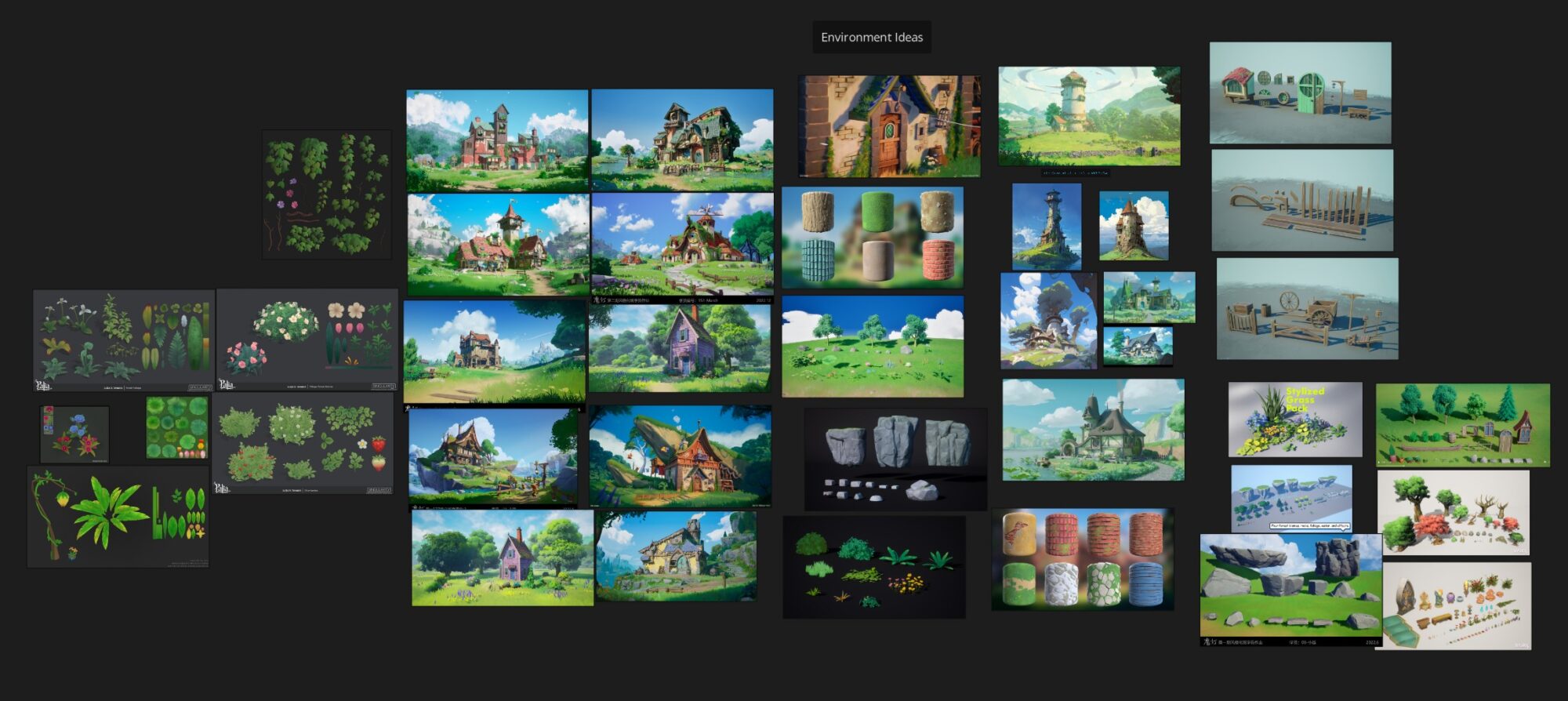Screen dimensions: 1568x701
Task: Select the thatched house by the lake
Action: click(x=1094, y=430)
